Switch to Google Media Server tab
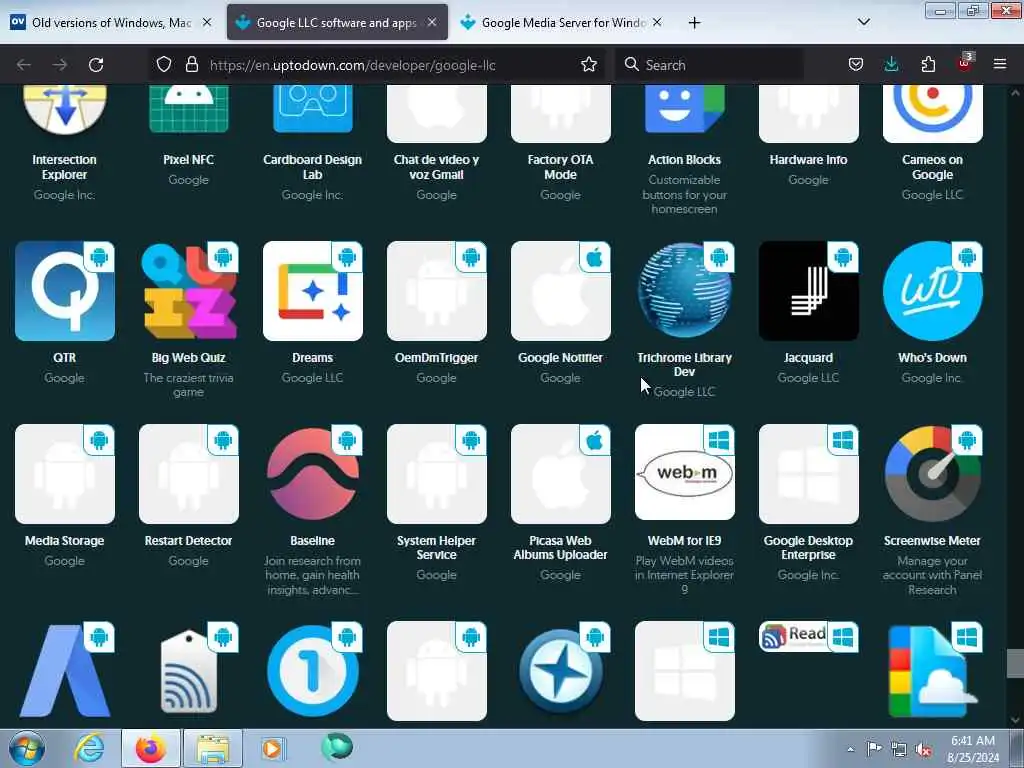Screen dimensions: 1024x768 coord(563,22)
